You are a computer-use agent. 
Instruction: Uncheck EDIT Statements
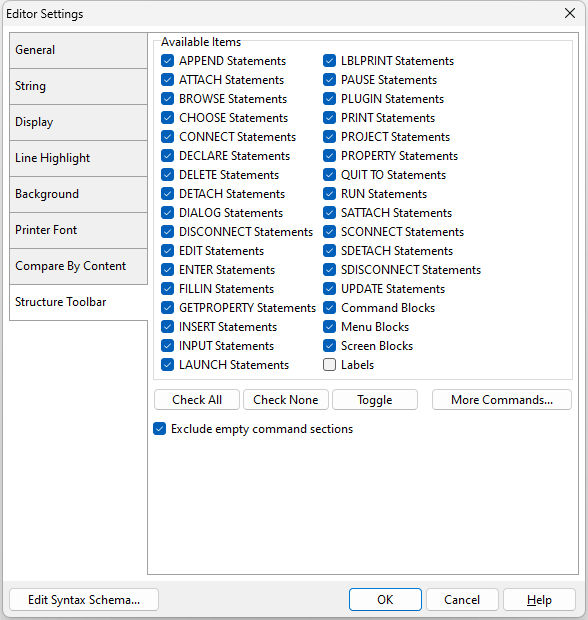167,251
